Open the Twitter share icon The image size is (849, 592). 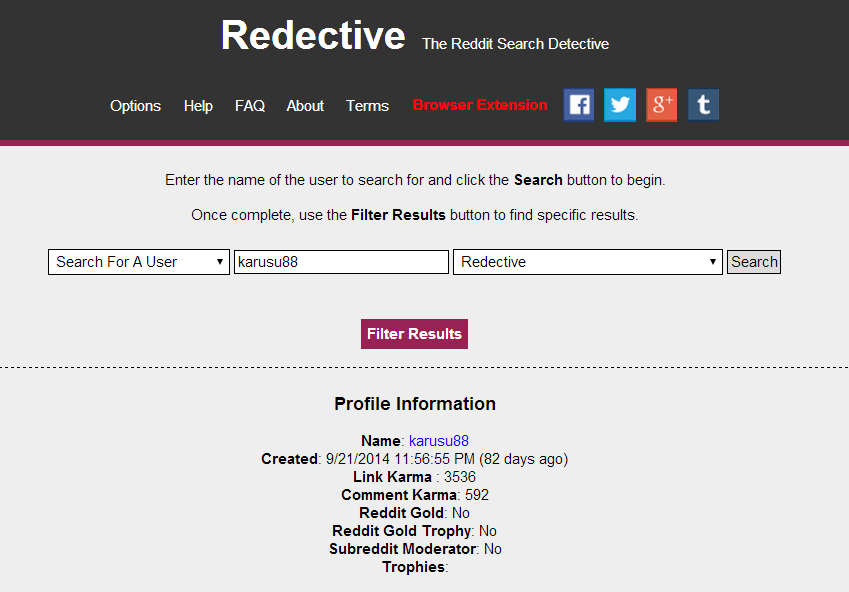tap(620, 105)
